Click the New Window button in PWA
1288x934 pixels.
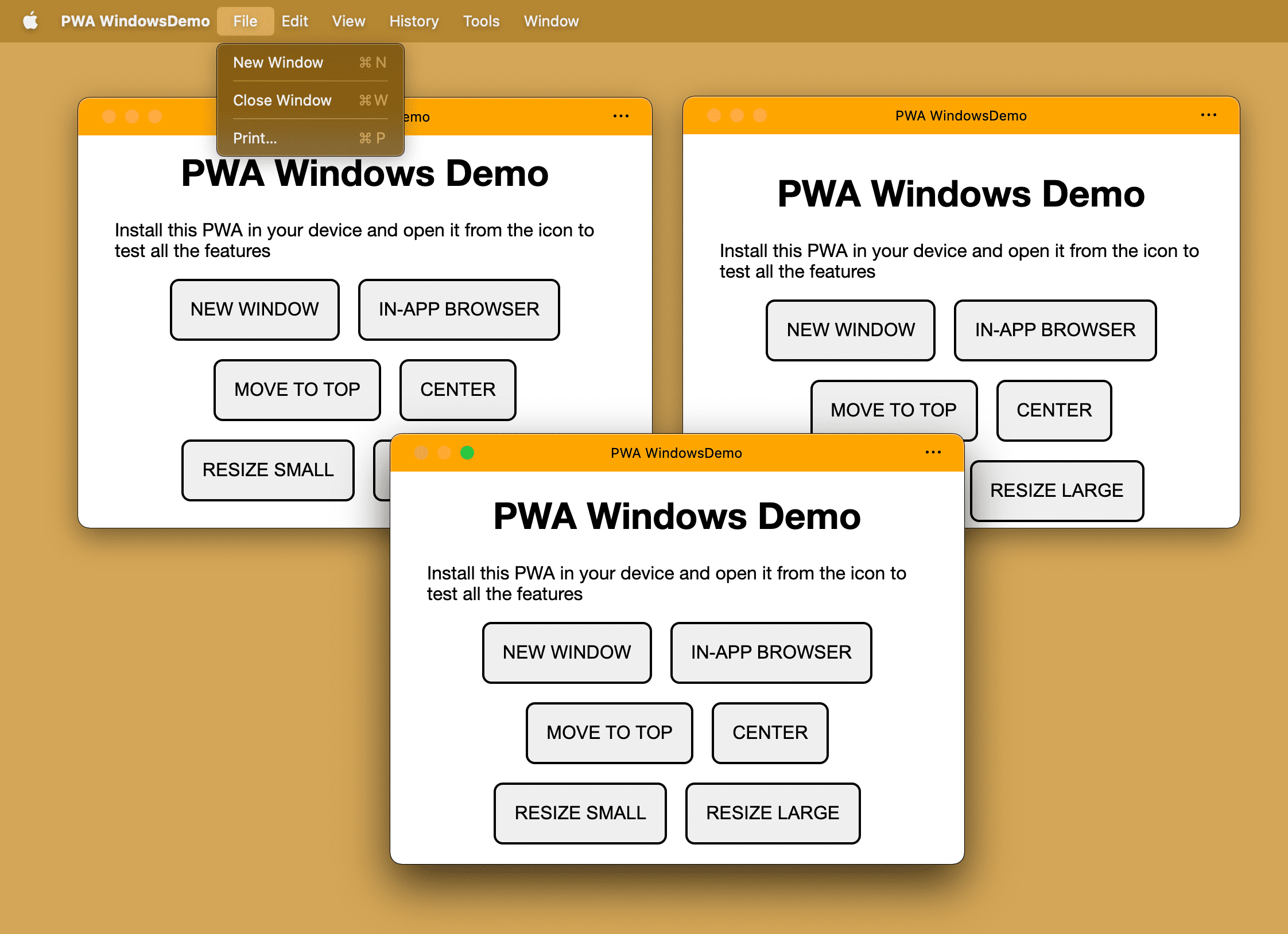[x=568, y=652]
